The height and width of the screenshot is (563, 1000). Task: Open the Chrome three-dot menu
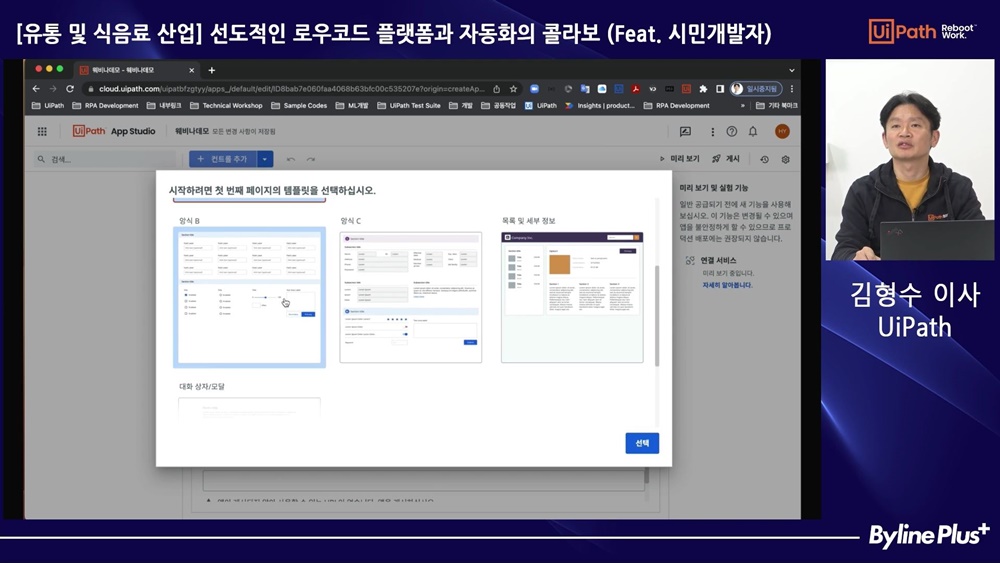pos(791,89)
